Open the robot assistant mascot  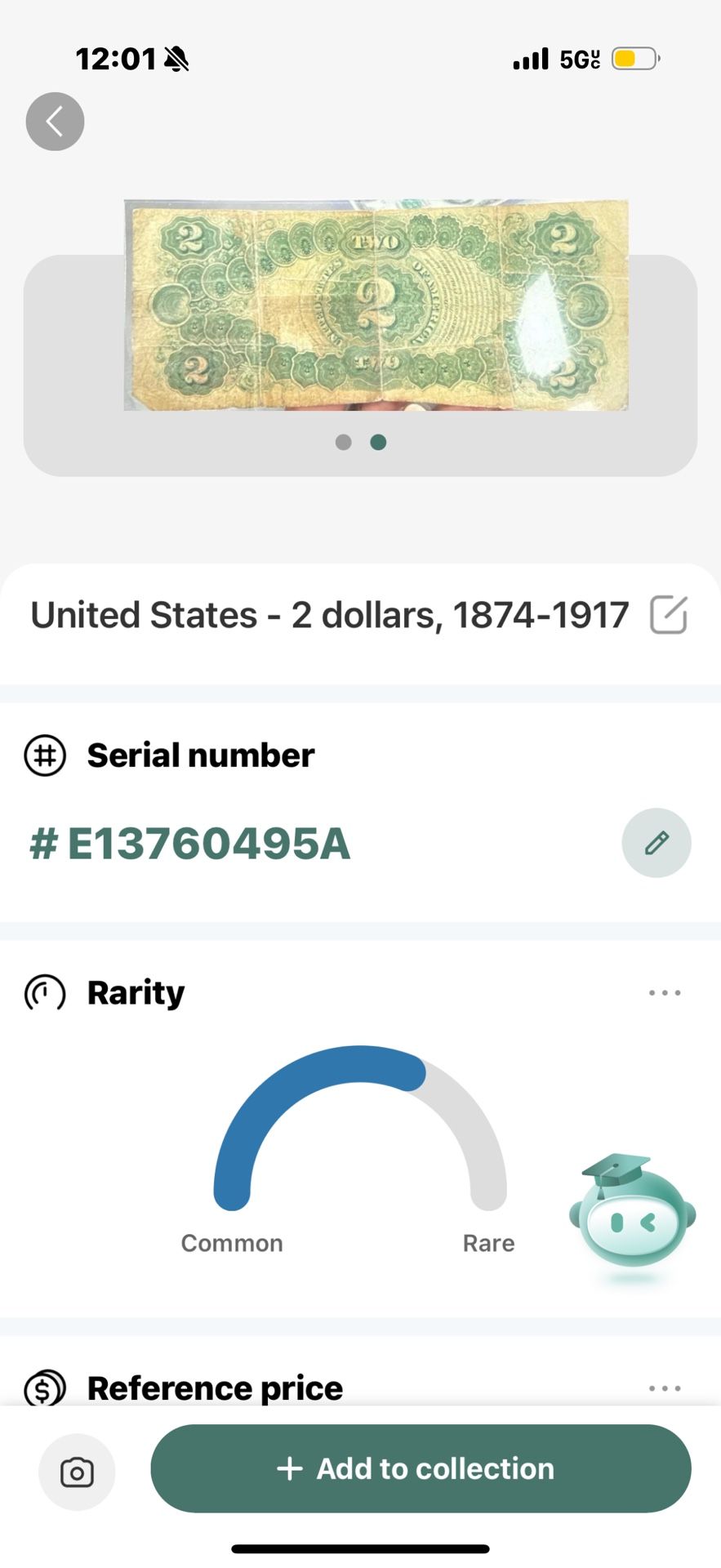632,1215
